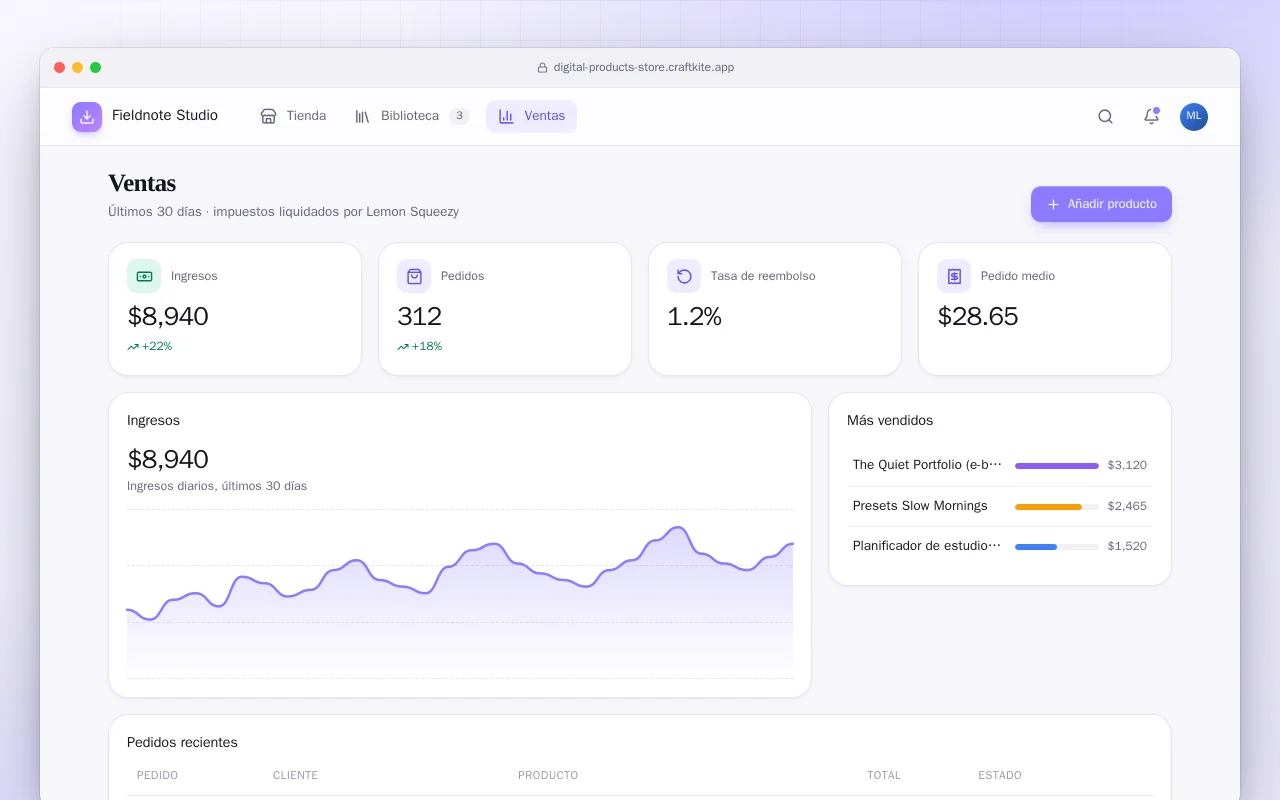
Task: Click the lock icon in address bar
Action: coord(542,68)
